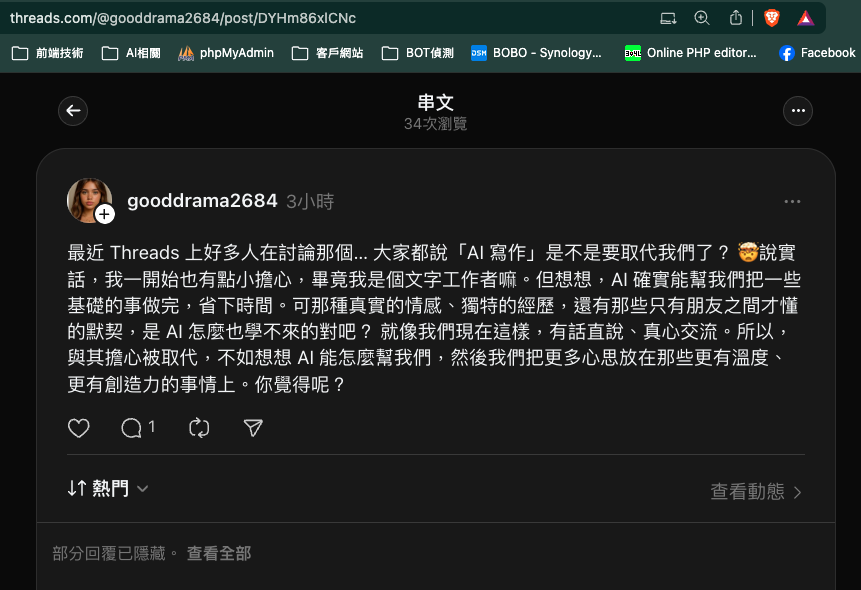This screenshot has height=590, width=861.
Task: Click 查看全部 to show hidden replies
Action: (219, 553)
